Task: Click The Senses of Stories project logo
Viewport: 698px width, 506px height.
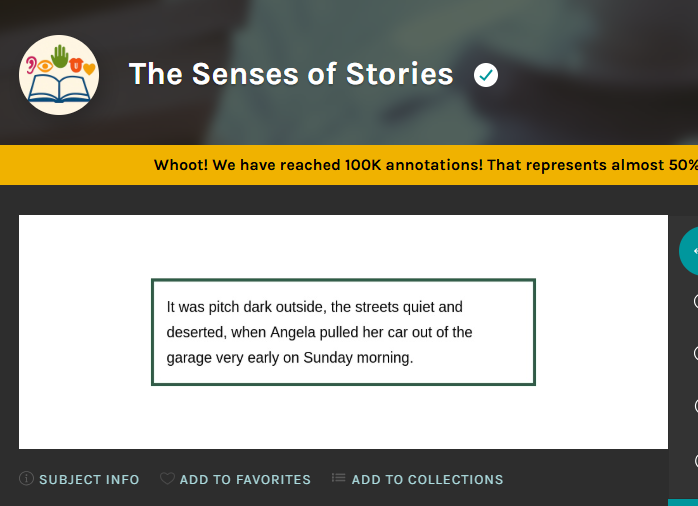Action: [59, 75]
